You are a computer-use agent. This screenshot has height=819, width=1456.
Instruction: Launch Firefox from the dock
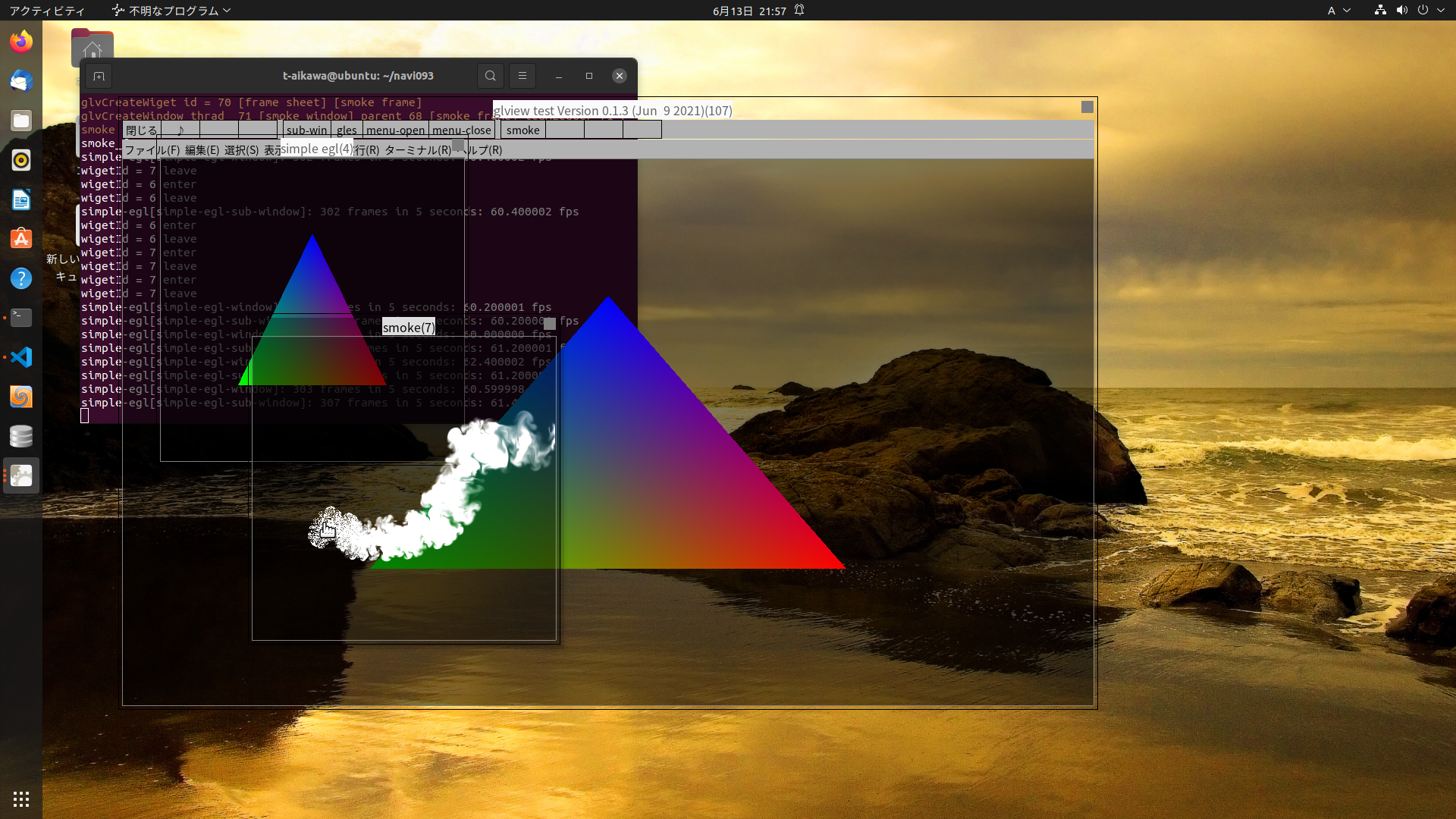coord(21,42)
